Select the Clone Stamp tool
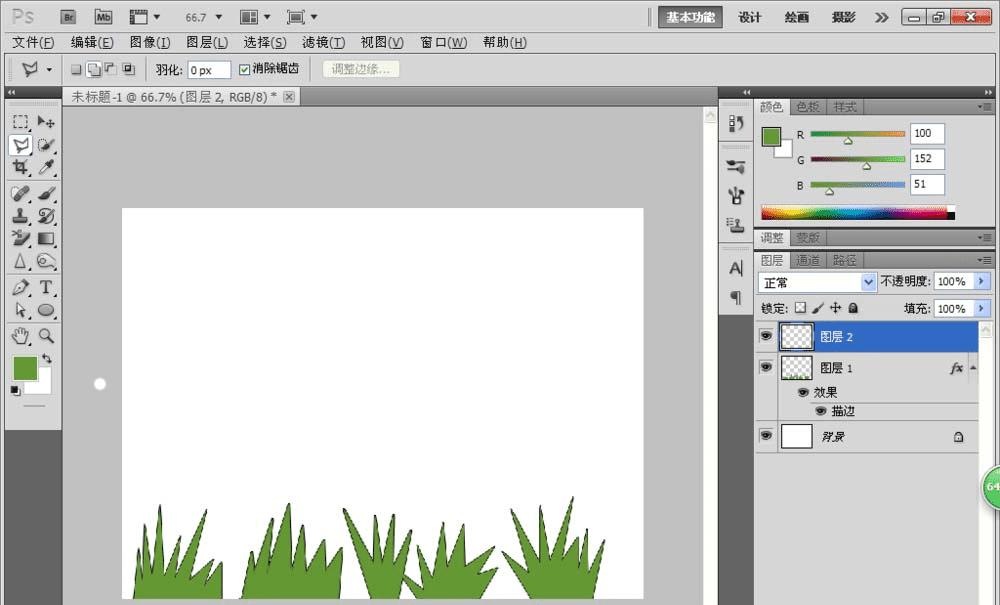This screenshot has width=1000, height=605. click(20, 215)
